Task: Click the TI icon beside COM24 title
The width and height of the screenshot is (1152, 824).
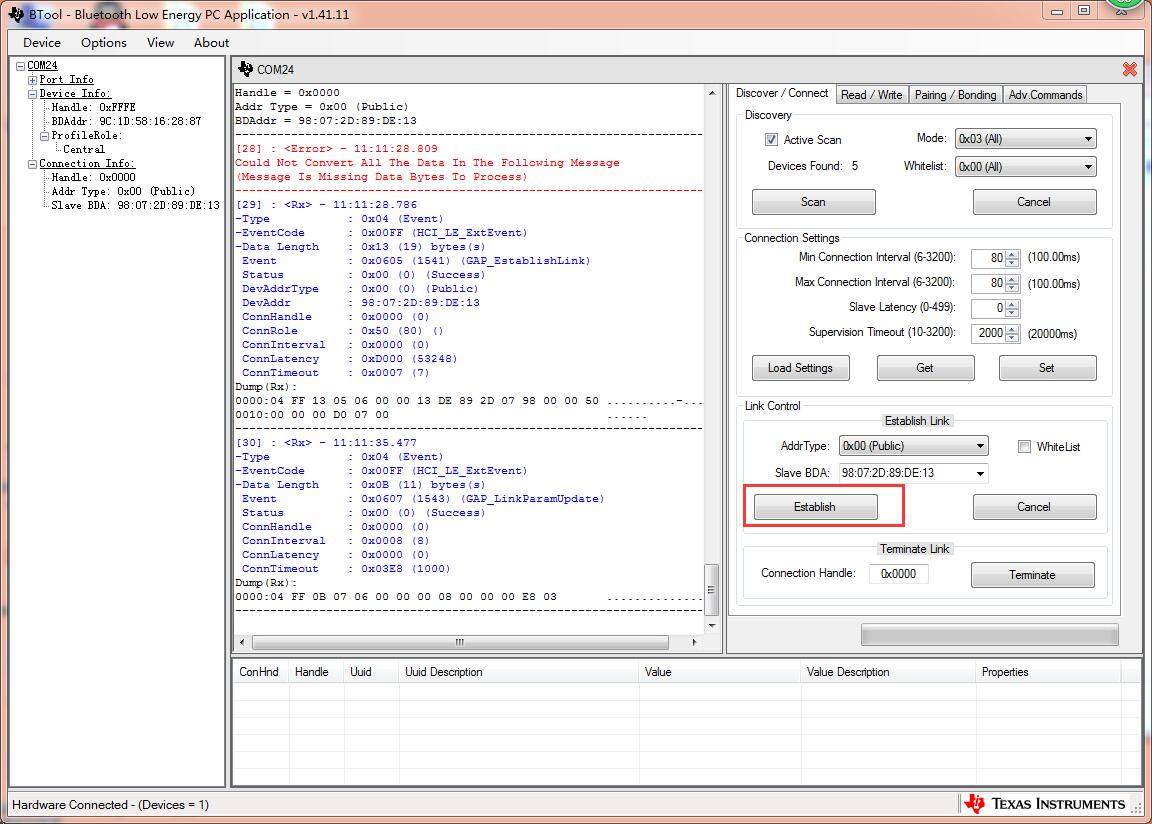Action: coord(246,70)
